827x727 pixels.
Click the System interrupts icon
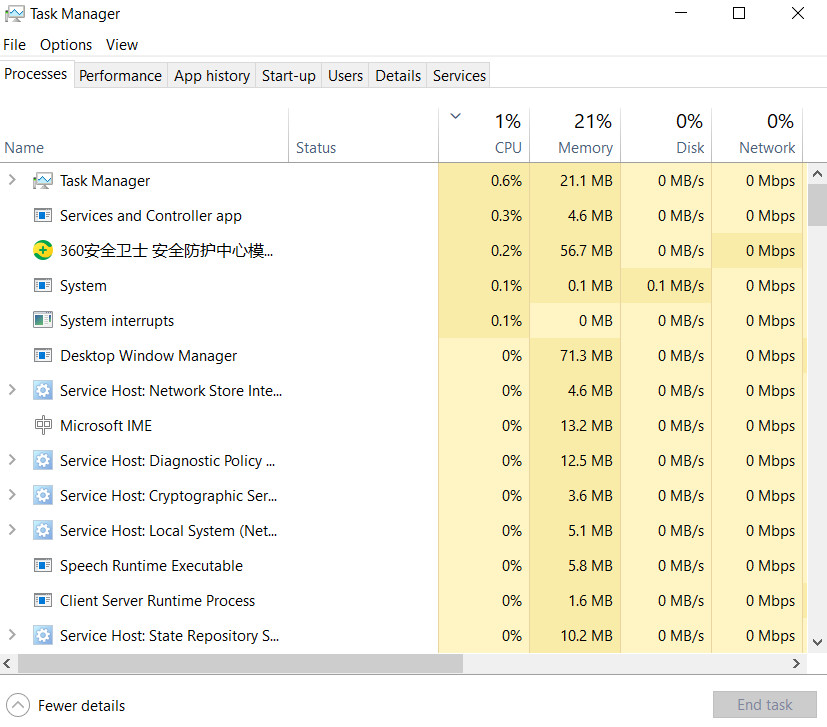click(x=43, y=320)
